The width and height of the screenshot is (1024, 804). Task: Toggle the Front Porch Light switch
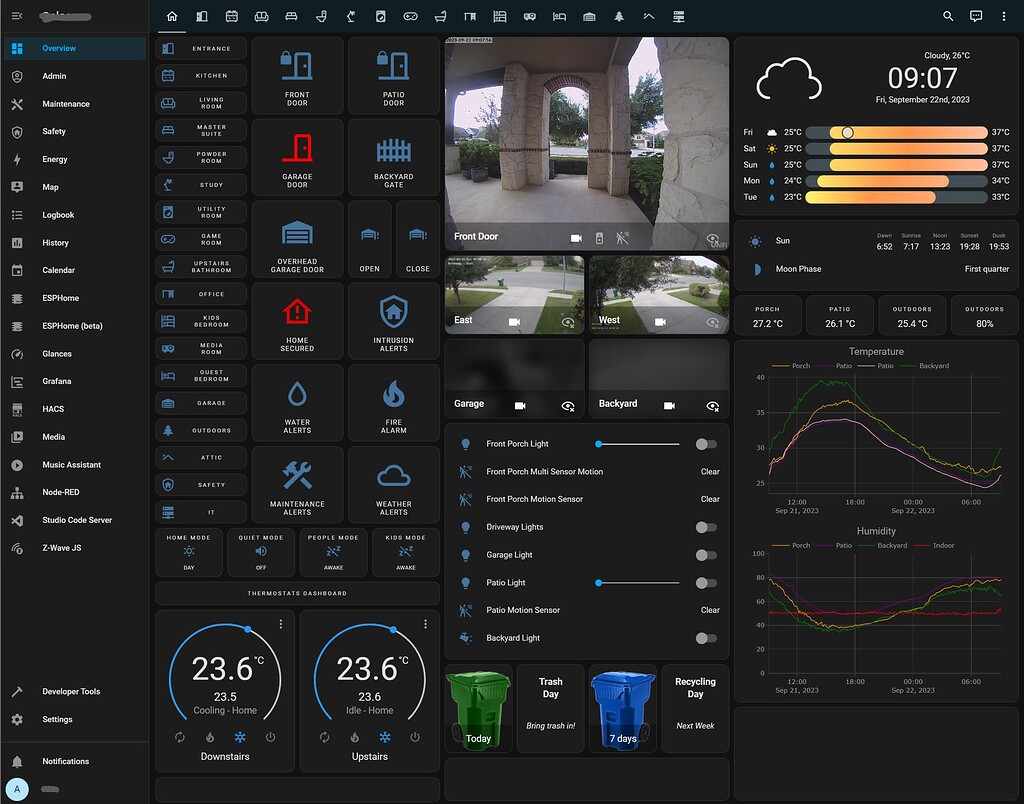[707, 443]
